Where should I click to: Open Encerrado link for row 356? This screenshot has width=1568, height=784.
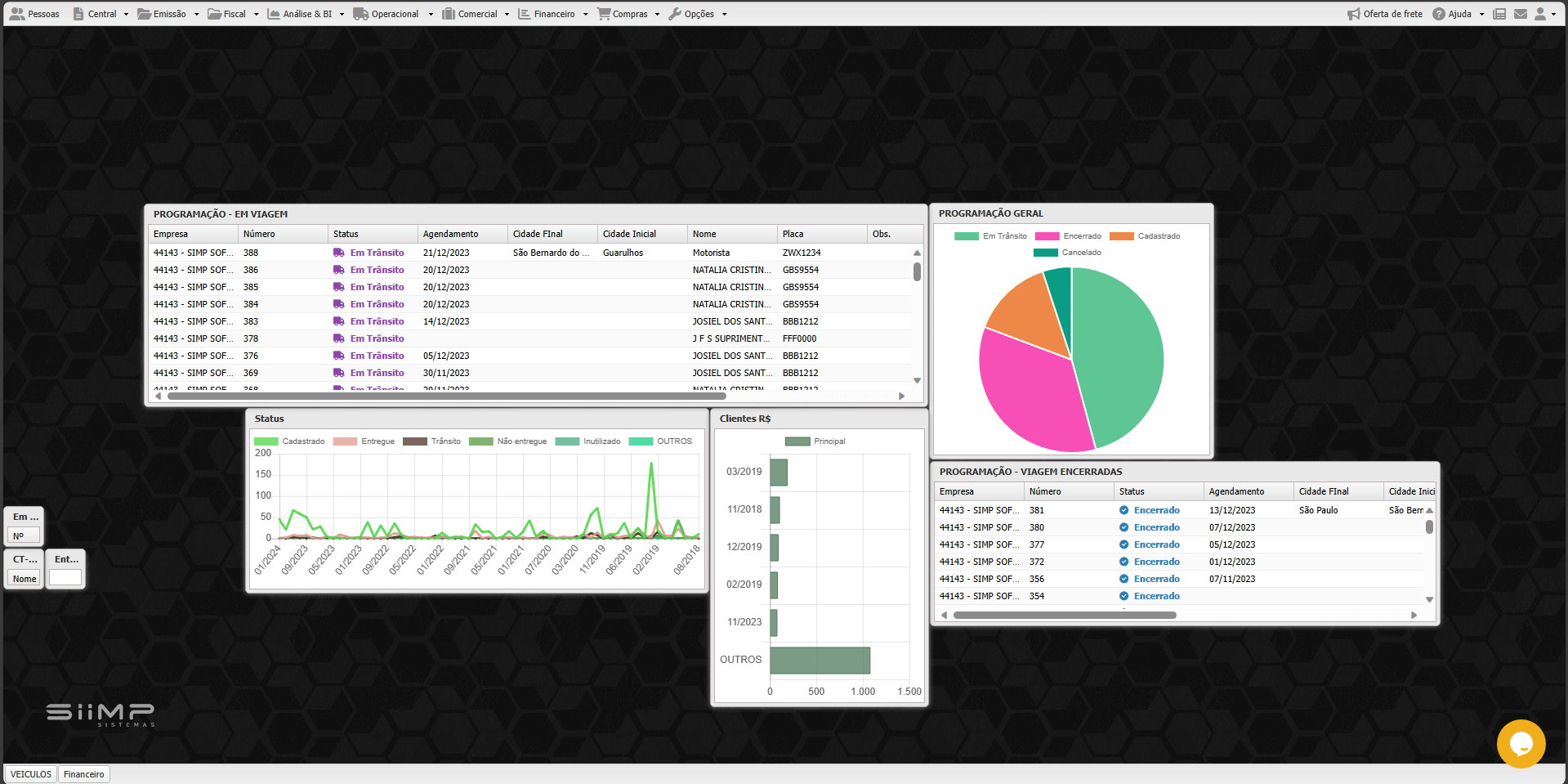coord(1156,579)
